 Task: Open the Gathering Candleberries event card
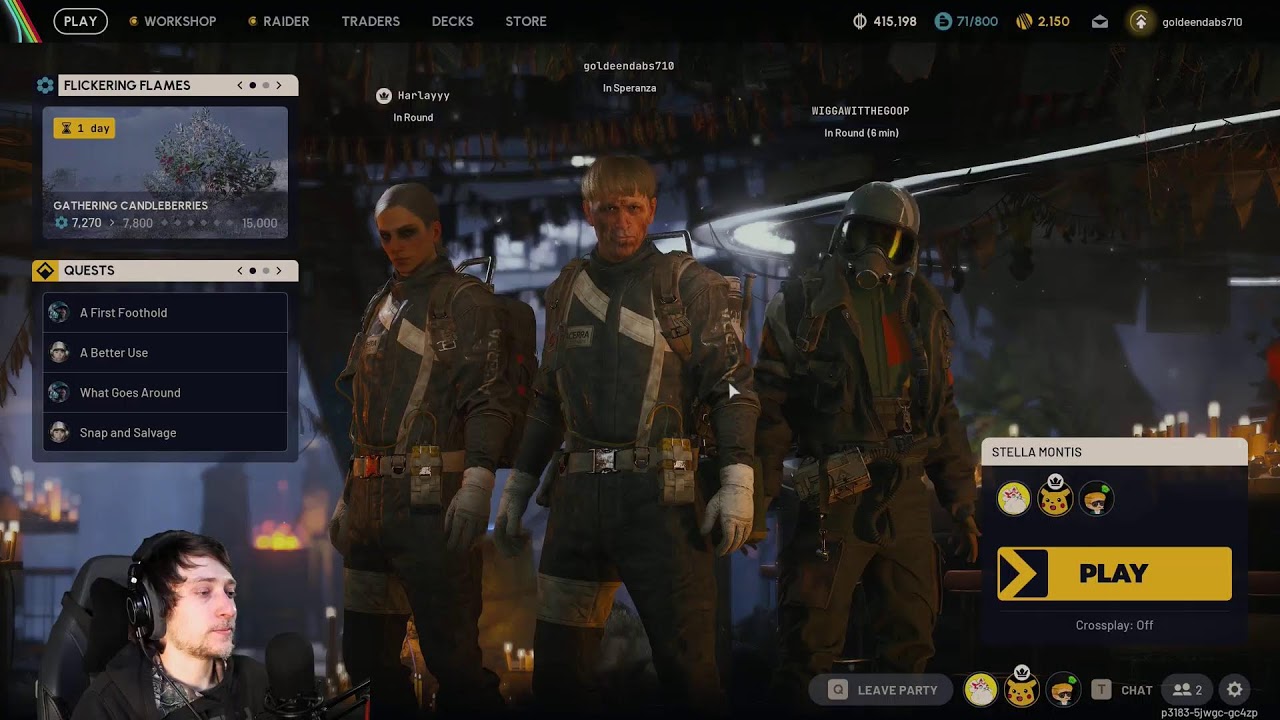pyautogui.click(x=165, y=172)
